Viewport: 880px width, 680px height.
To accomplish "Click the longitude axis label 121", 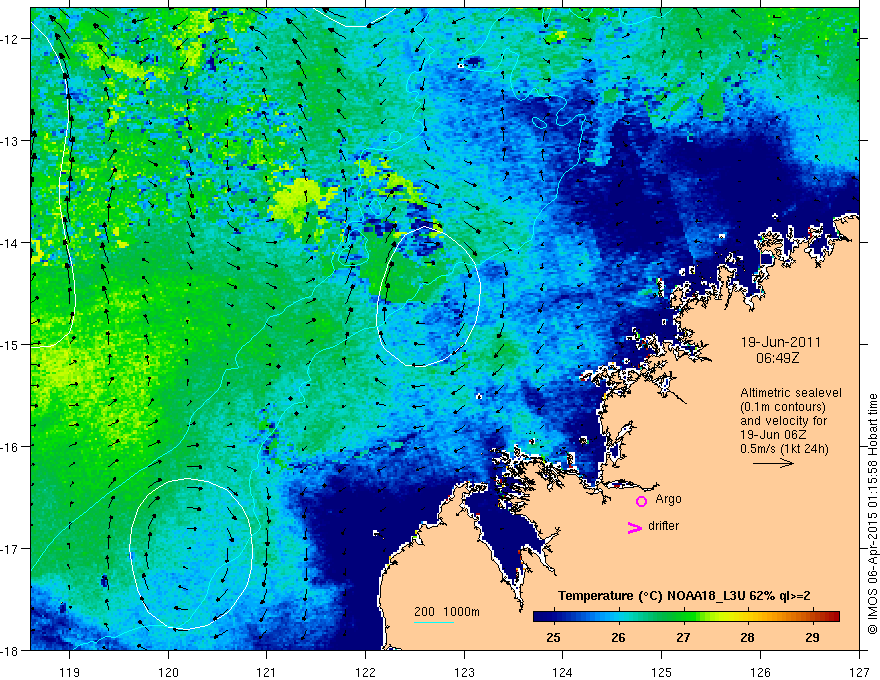I will point(267,672).
